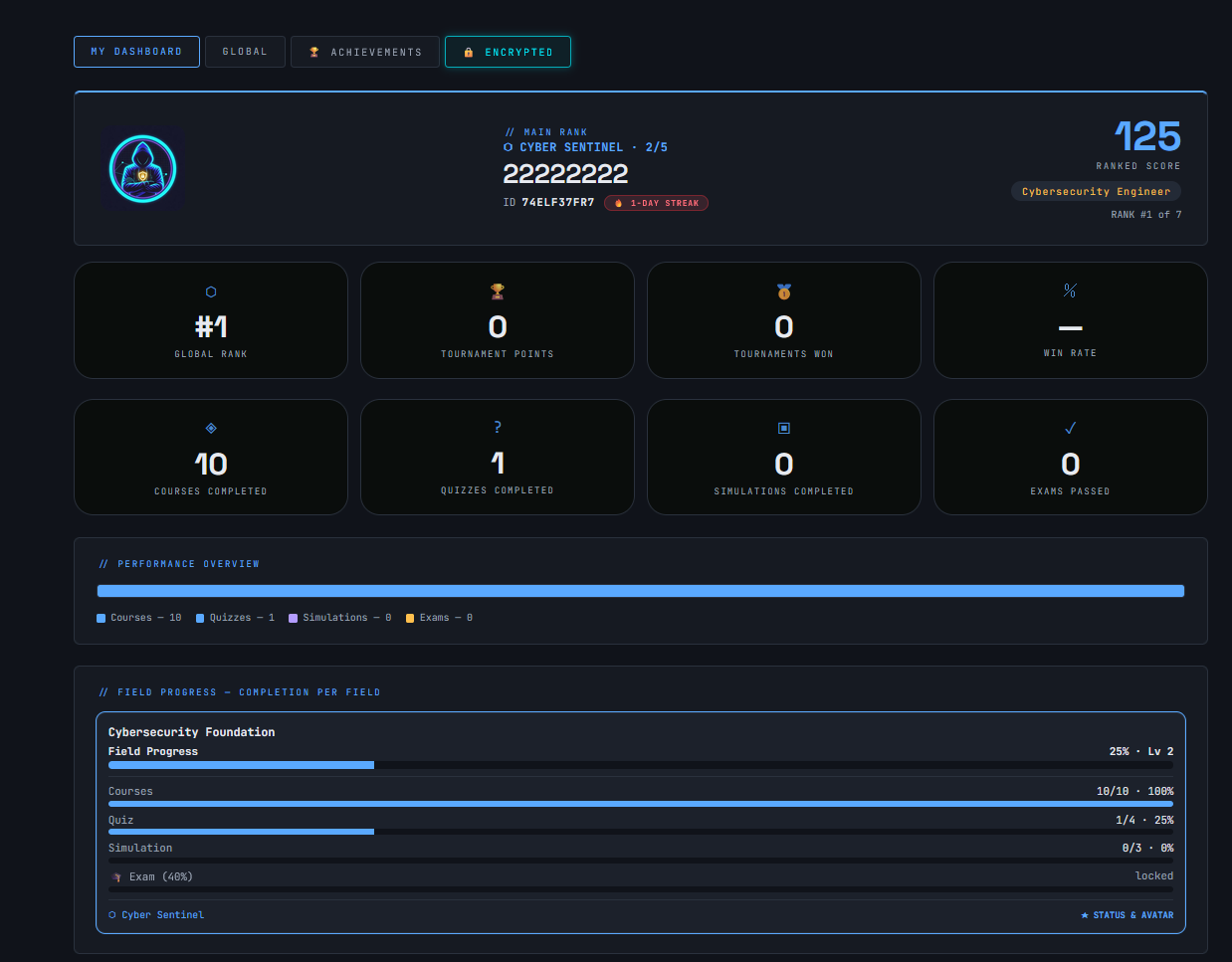The height and width of the screenshot is (962, 1232).
Task: Open the My Dashboard tab
Action: pyautogui.click(x=136, y=52)
